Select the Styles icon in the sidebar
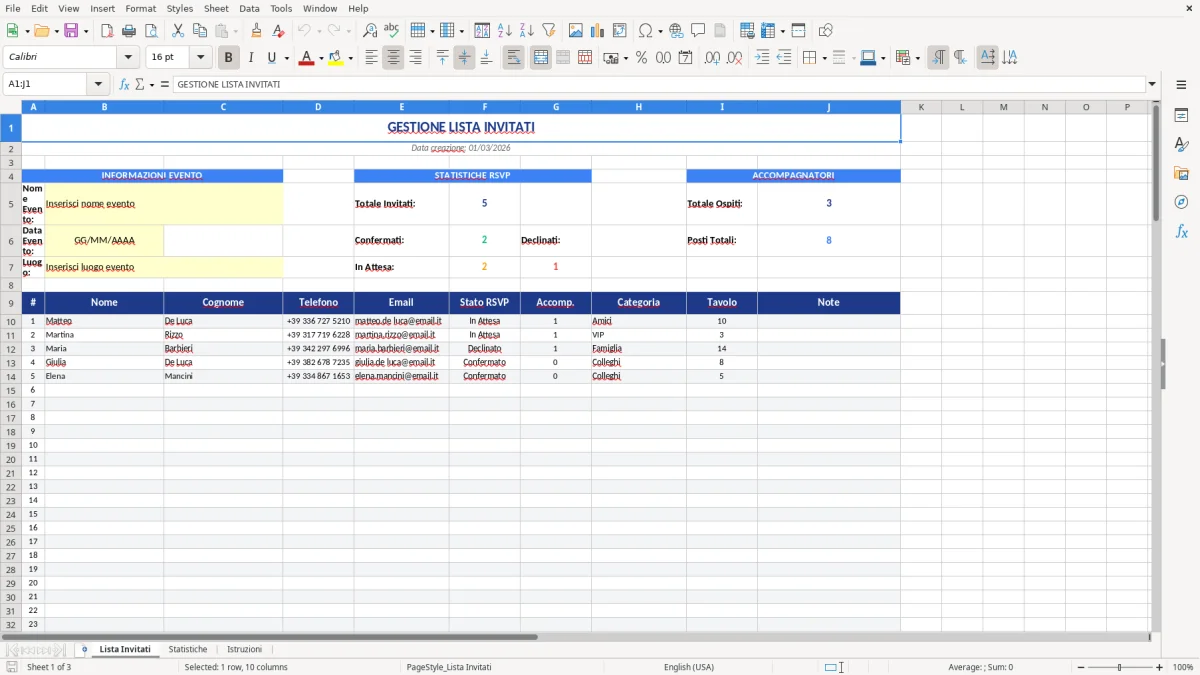The width and height of the screenshot is (1200, 675). pyautogui.click(x=1182, y=145)
